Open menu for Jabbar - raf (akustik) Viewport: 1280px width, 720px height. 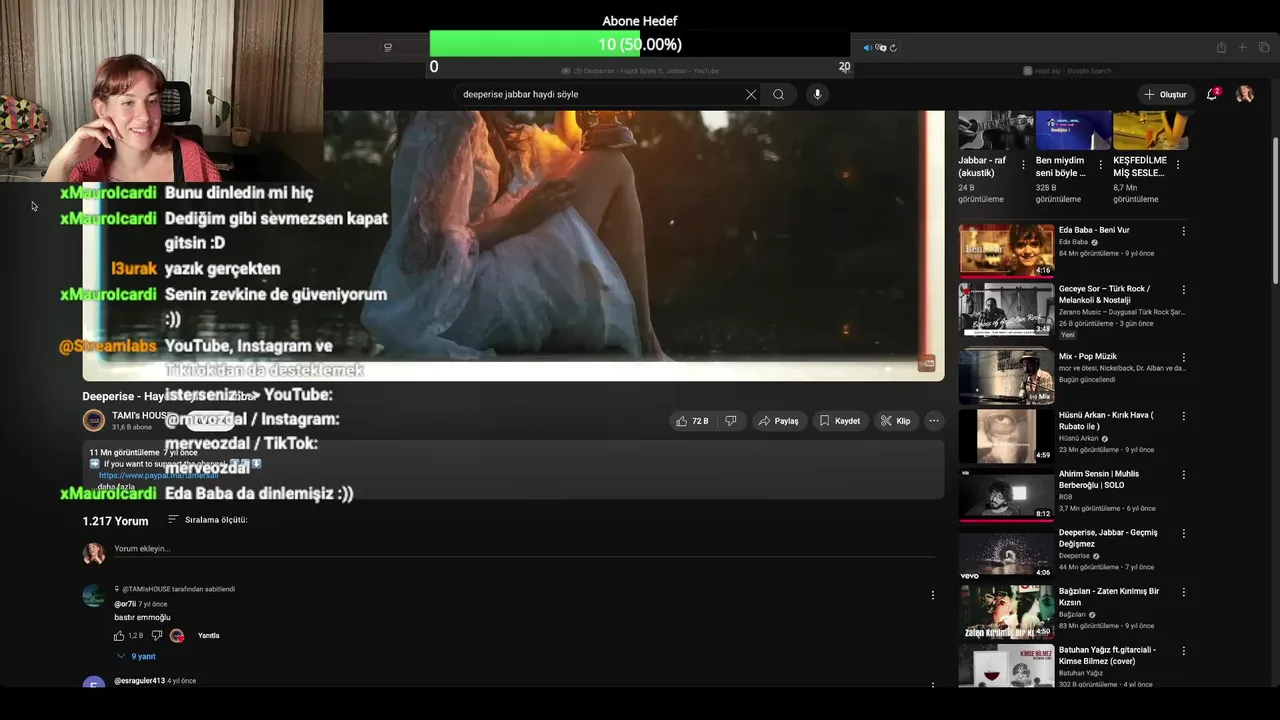coord(1022,165)
